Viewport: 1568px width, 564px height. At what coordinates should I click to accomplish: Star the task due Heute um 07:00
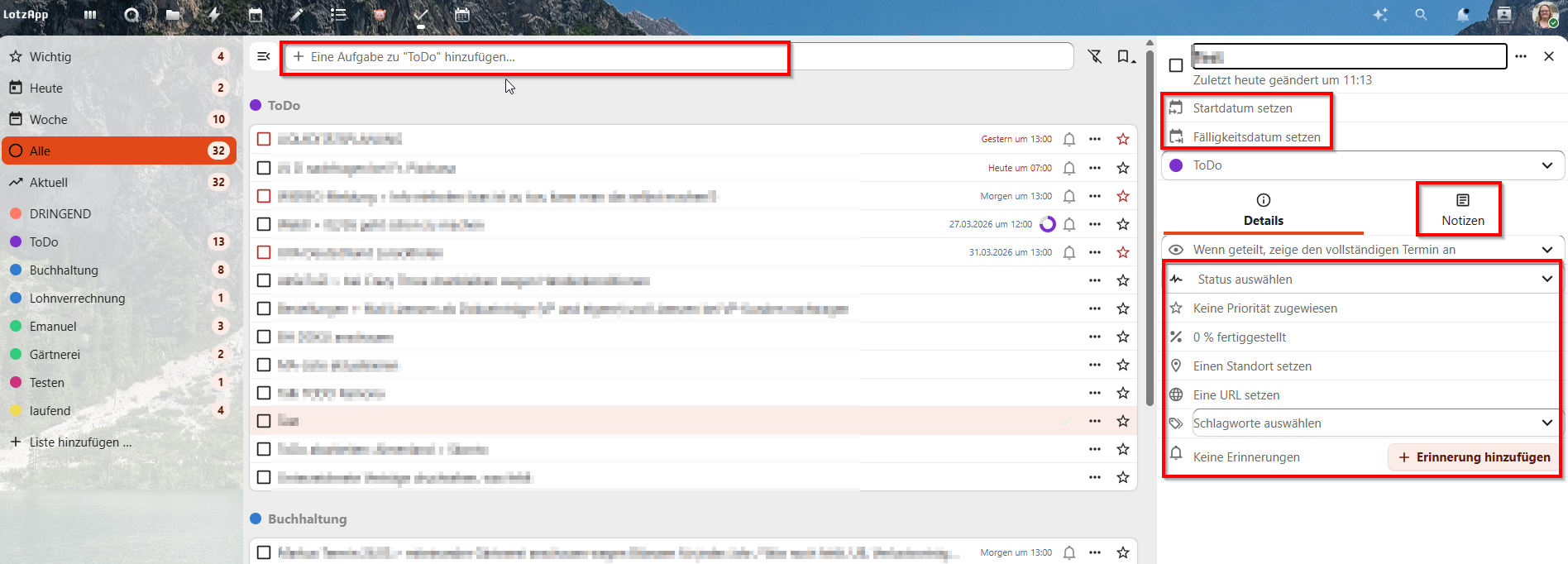pyautogui.click(x=1122, y=168)
